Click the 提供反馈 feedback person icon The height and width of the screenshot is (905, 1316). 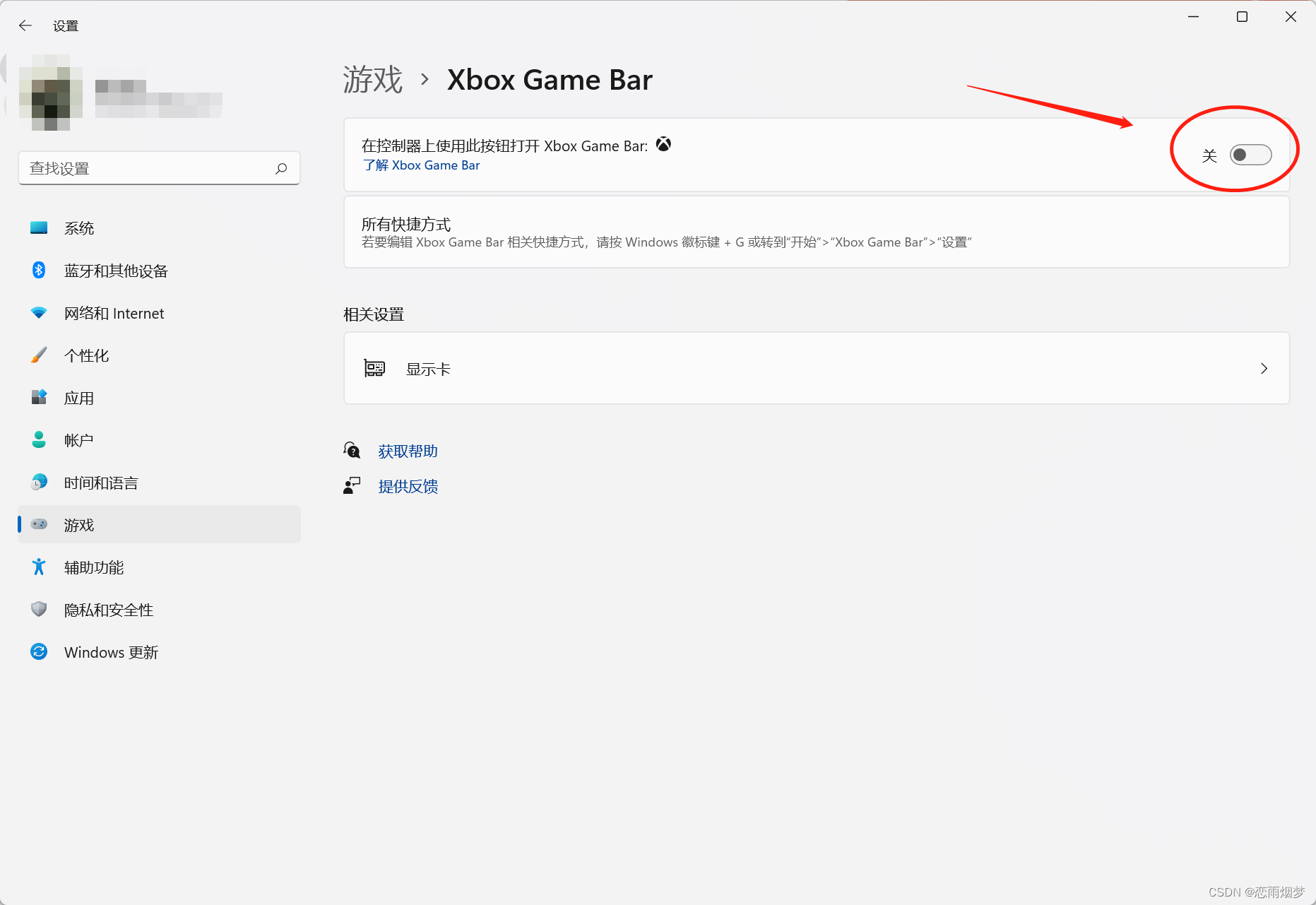click(x=352, y=485)
